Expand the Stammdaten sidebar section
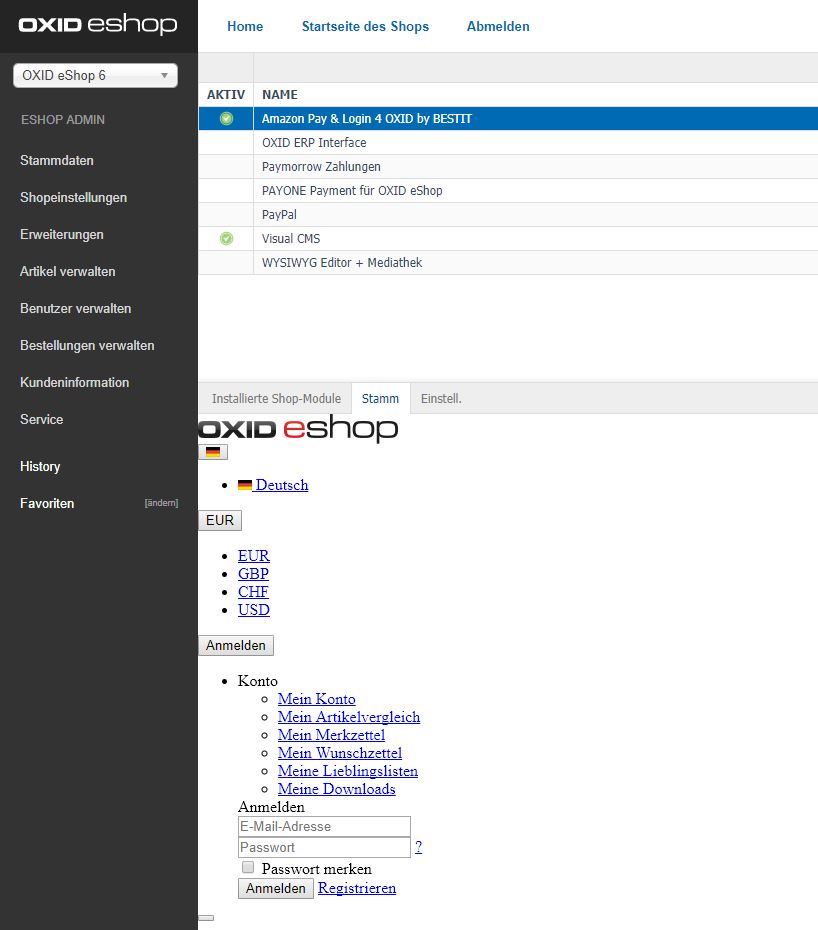The image size is (818, 930). [x=57, y=161]
